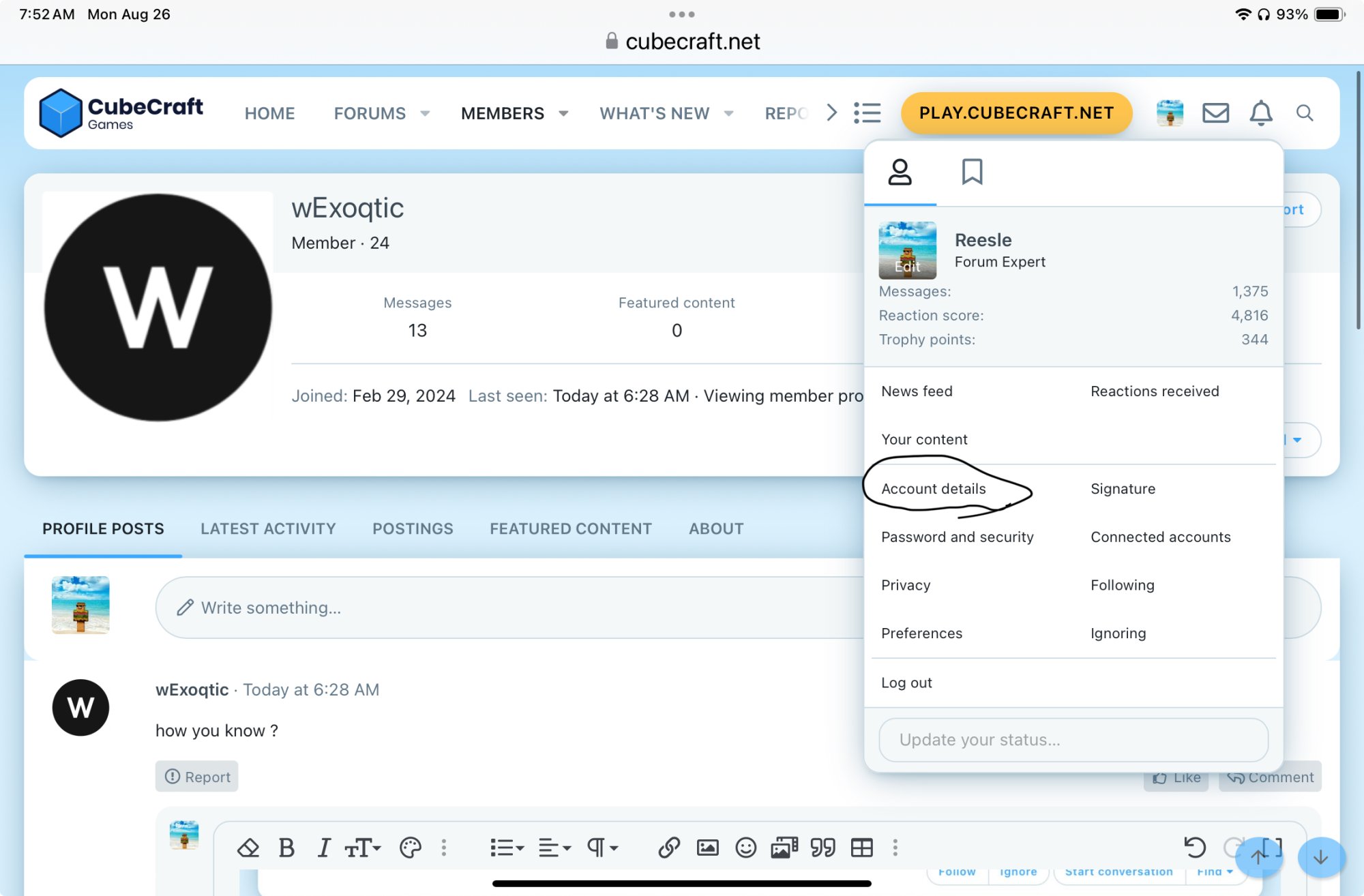Open the paragraph format dropdown
The width and height of the screenshot is (1364, 896).
(x=602, y=848)
